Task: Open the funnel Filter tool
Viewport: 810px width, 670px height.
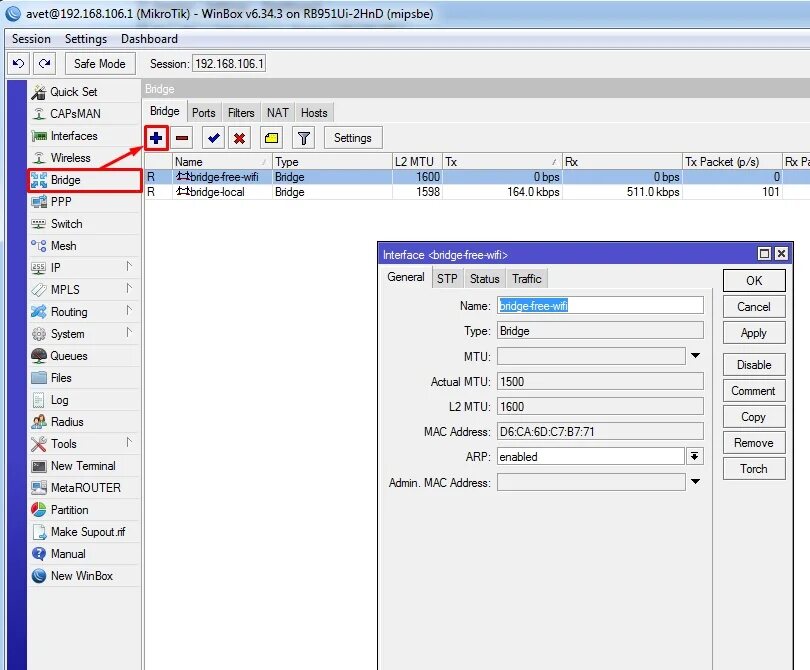Action: [304, 138]
